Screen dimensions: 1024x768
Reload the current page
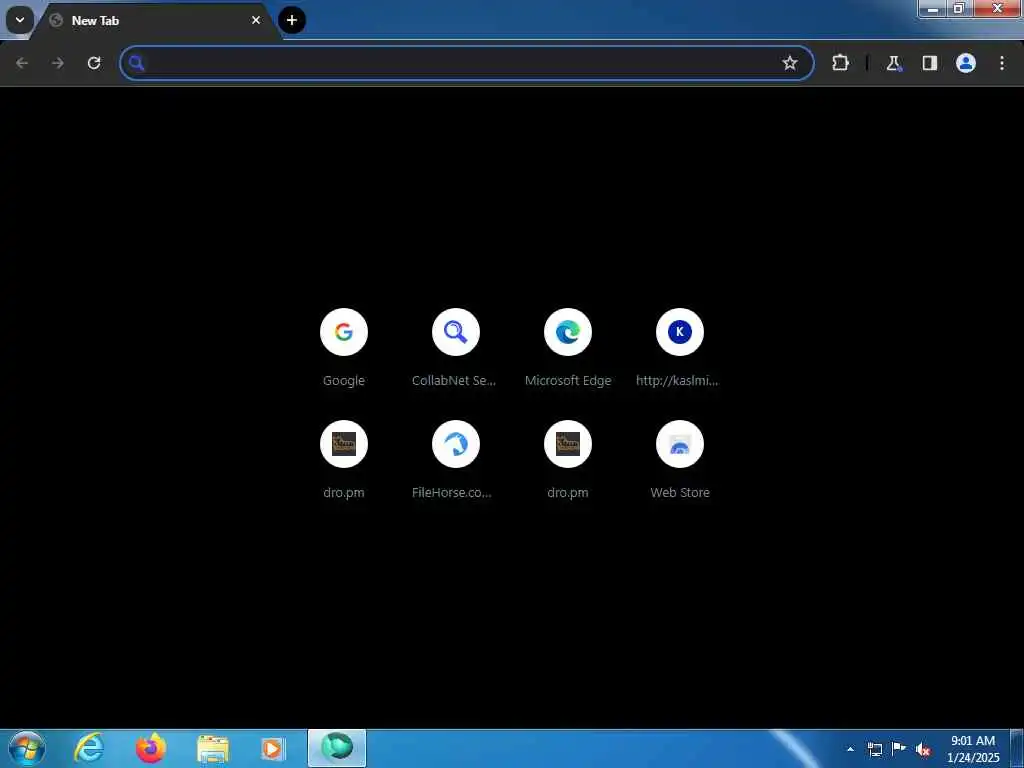click(x=94, y=63)
